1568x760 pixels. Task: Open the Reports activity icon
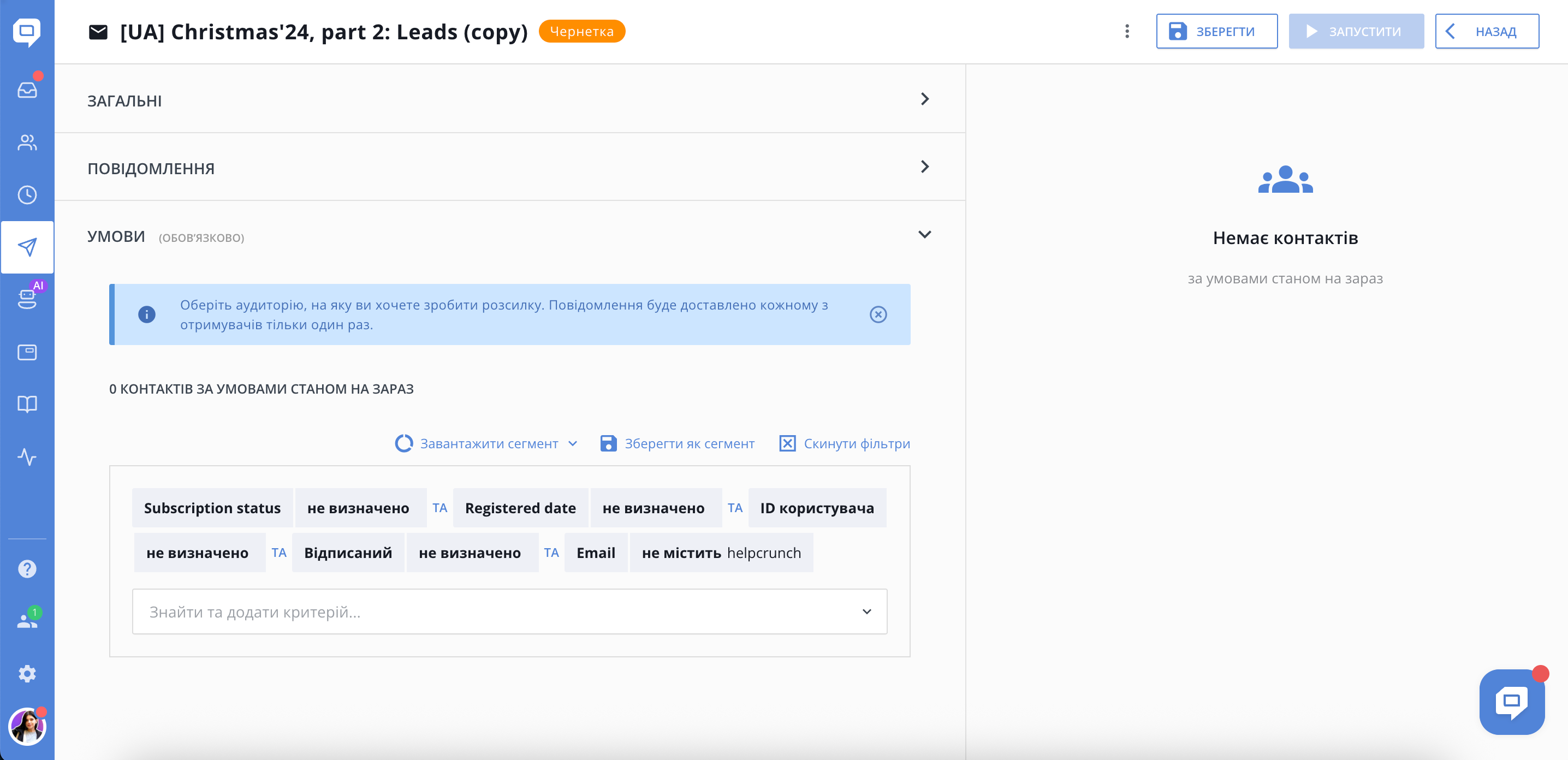(x=27, y=456)
